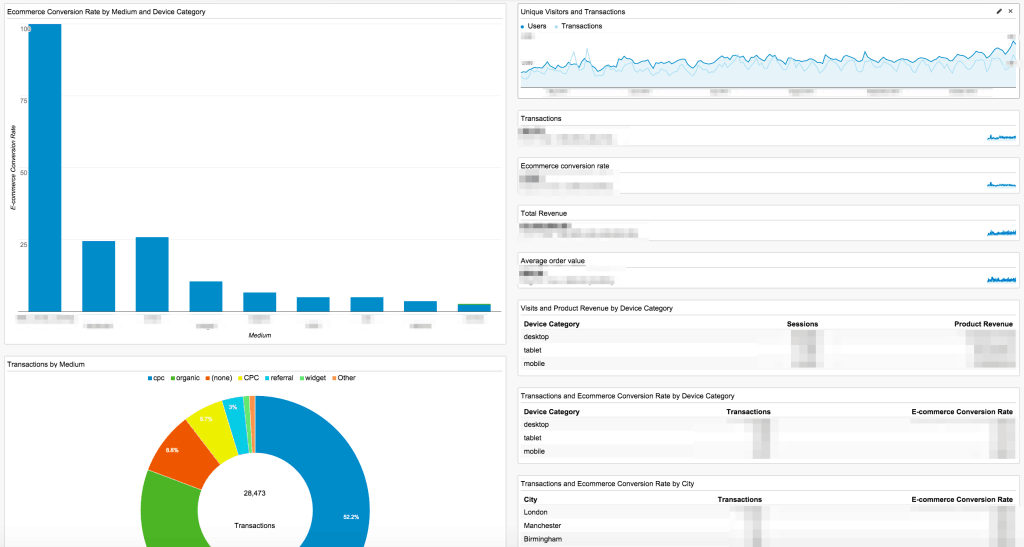Click the uppercase CPC legend entry

click(x=248, y=378)
